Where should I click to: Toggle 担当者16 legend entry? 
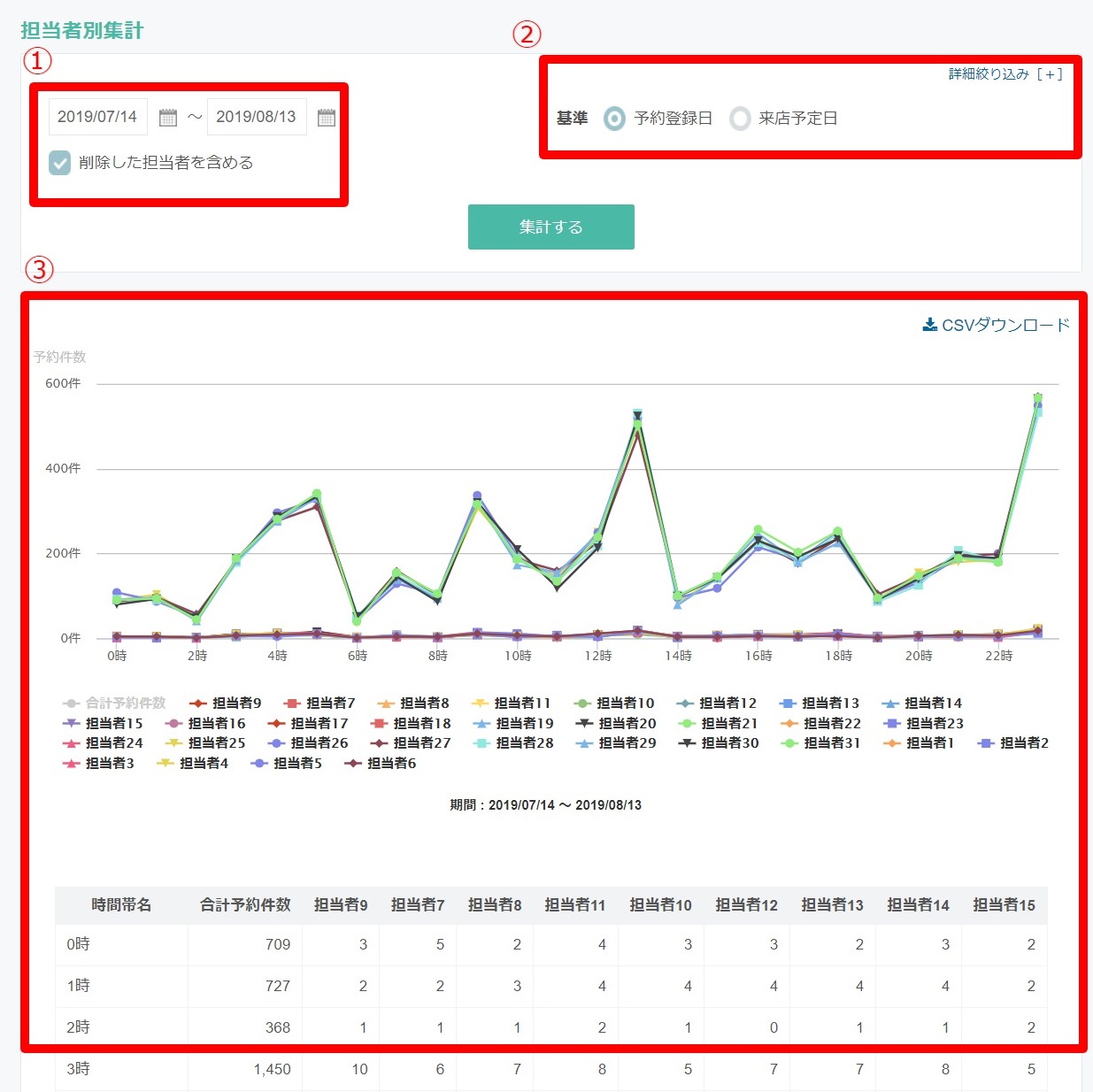click(x=205, y=723)
